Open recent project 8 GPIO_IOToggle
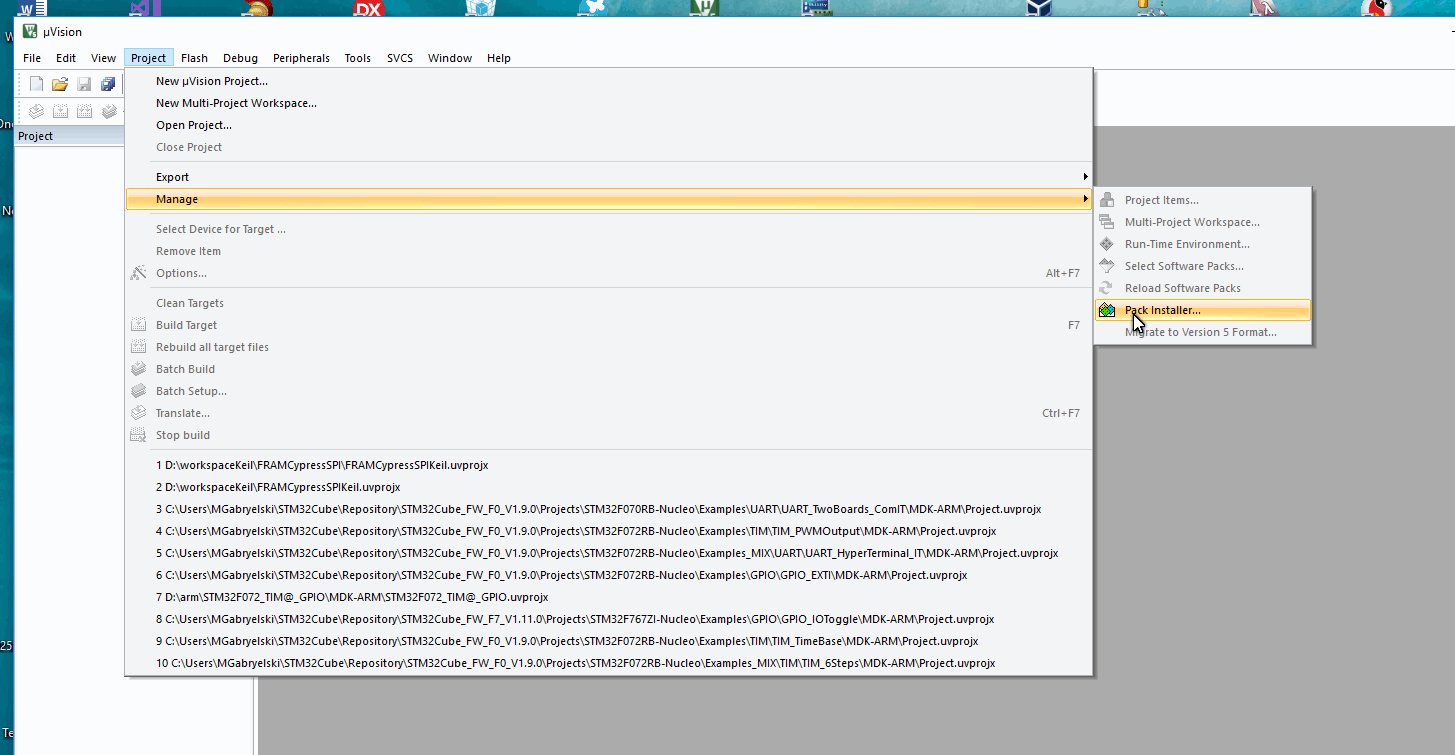The height and width of the screenshot is (755, 1455). (x=608, y=619)
